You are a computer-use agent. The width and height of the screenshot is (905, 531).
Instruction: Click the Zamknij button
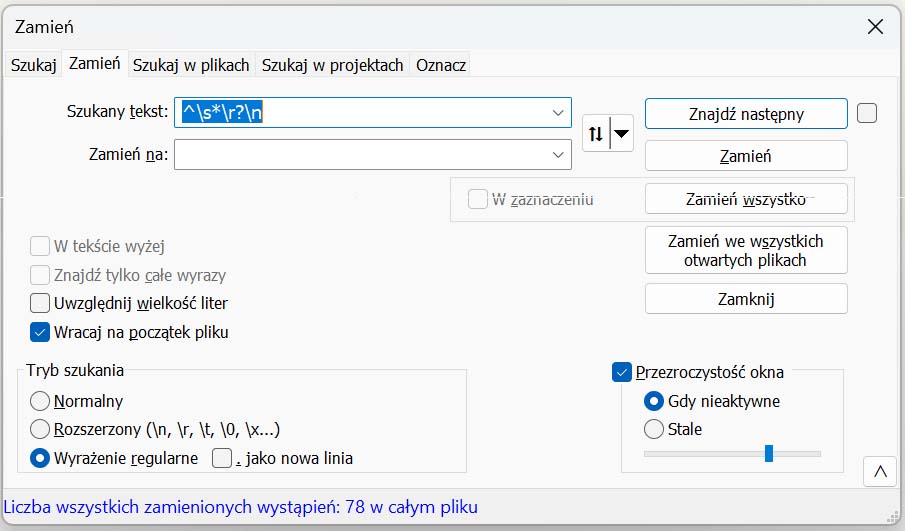click(746, 298)
